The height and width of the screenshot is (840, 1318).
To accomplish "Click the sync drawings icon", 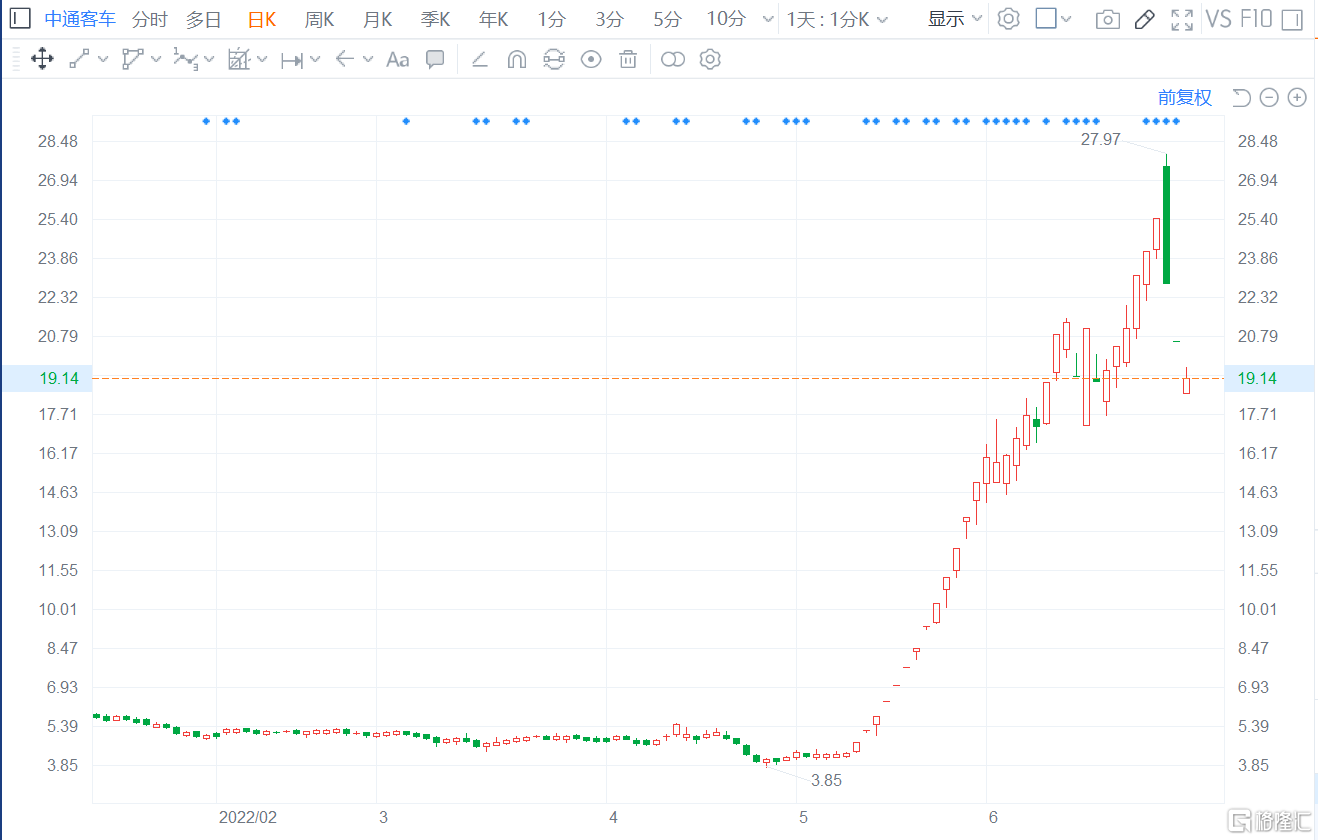I will click(553, 60).
